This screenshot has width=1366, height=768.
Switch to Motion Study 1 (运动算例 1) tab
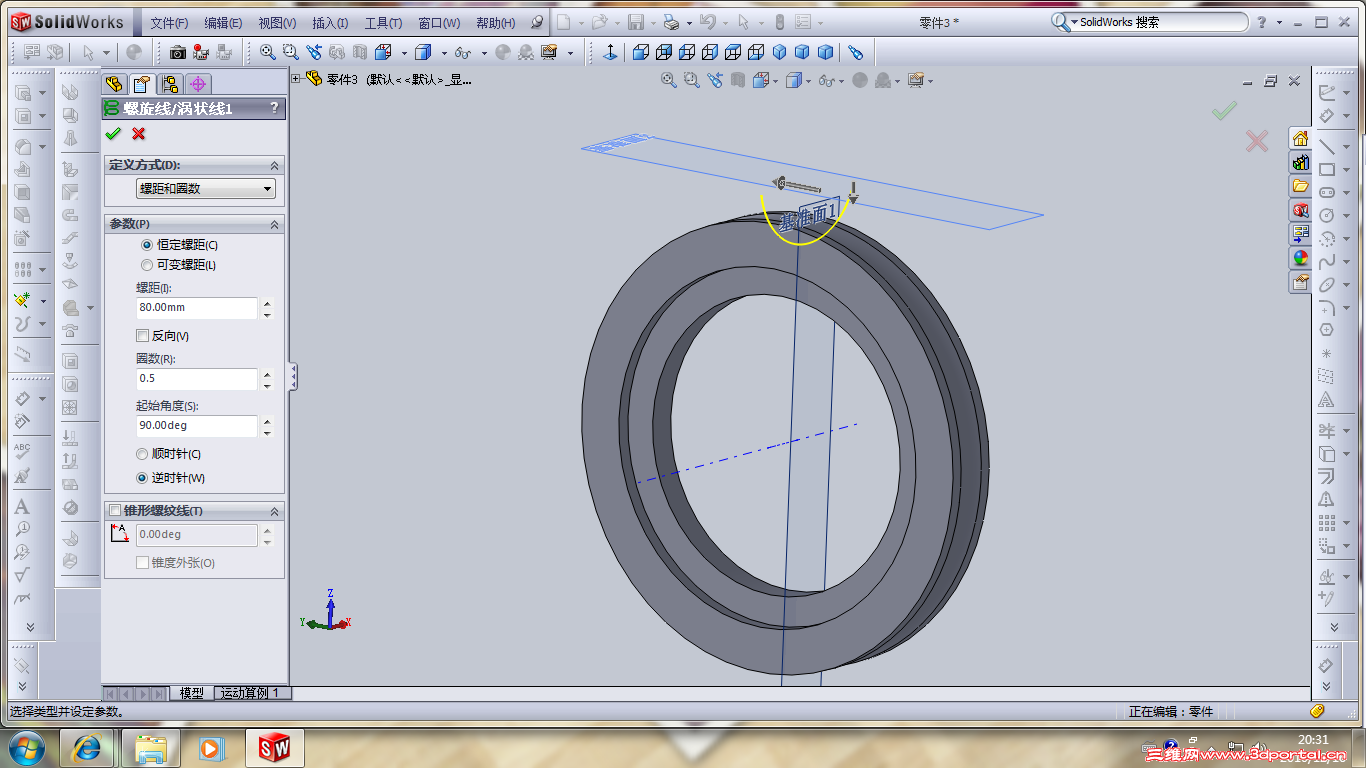coord(253,693)
